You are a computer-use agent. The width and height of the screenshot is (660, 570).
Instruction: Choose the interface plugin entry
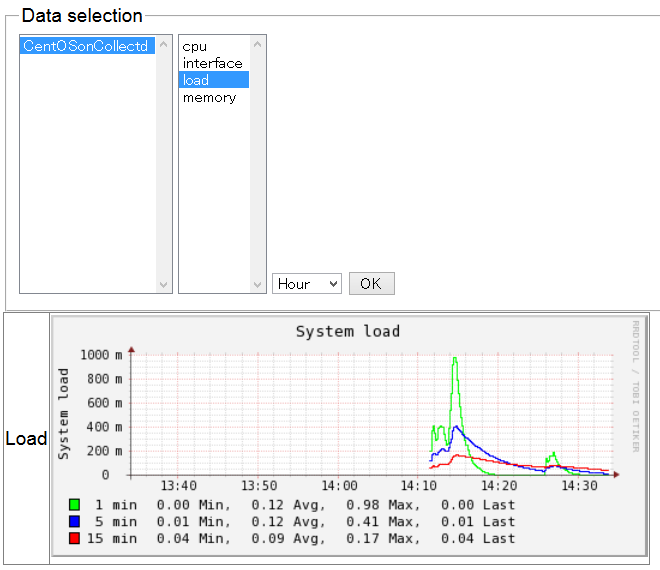pyautogui.click(x=214, y=63)
